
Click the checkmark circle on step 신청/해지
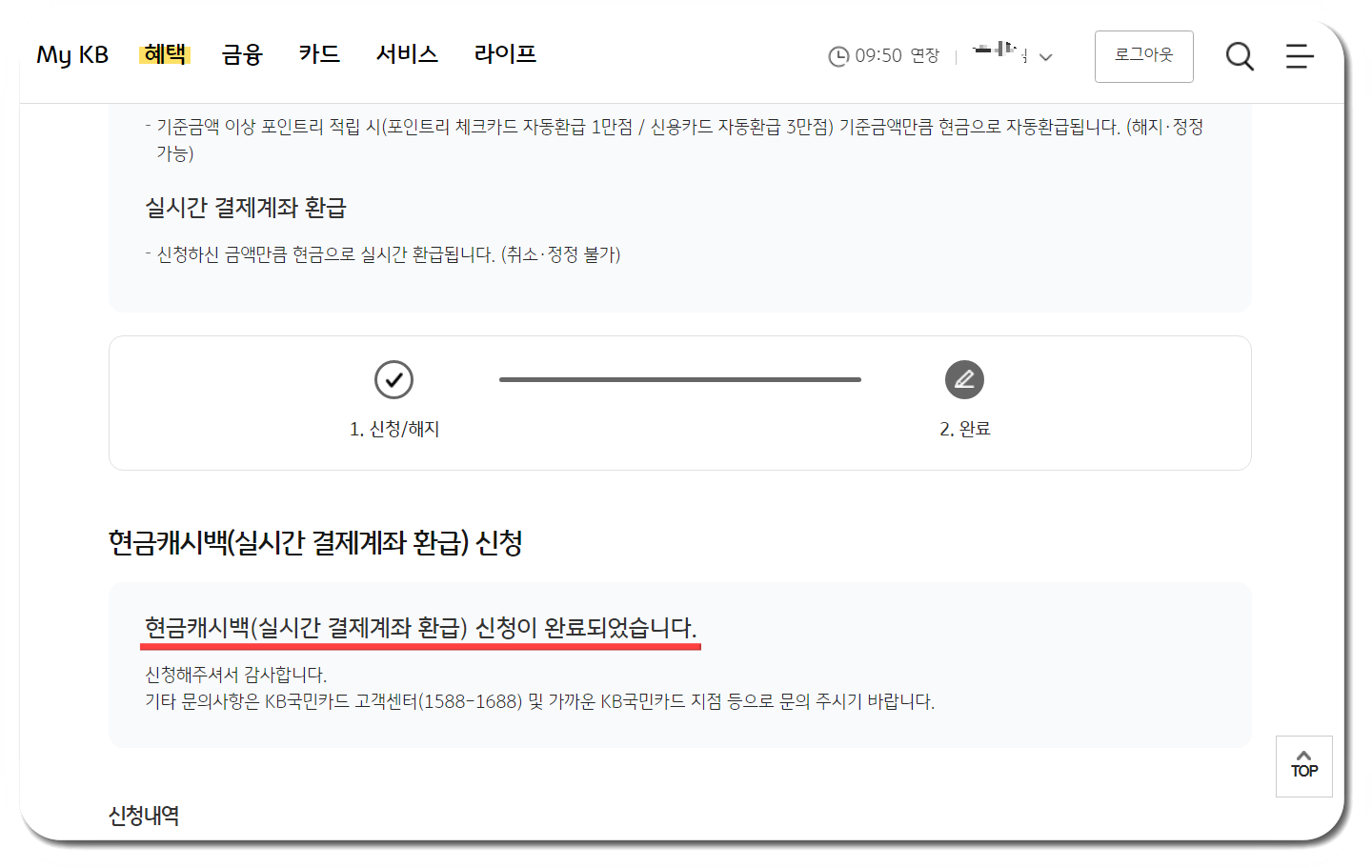394,378
